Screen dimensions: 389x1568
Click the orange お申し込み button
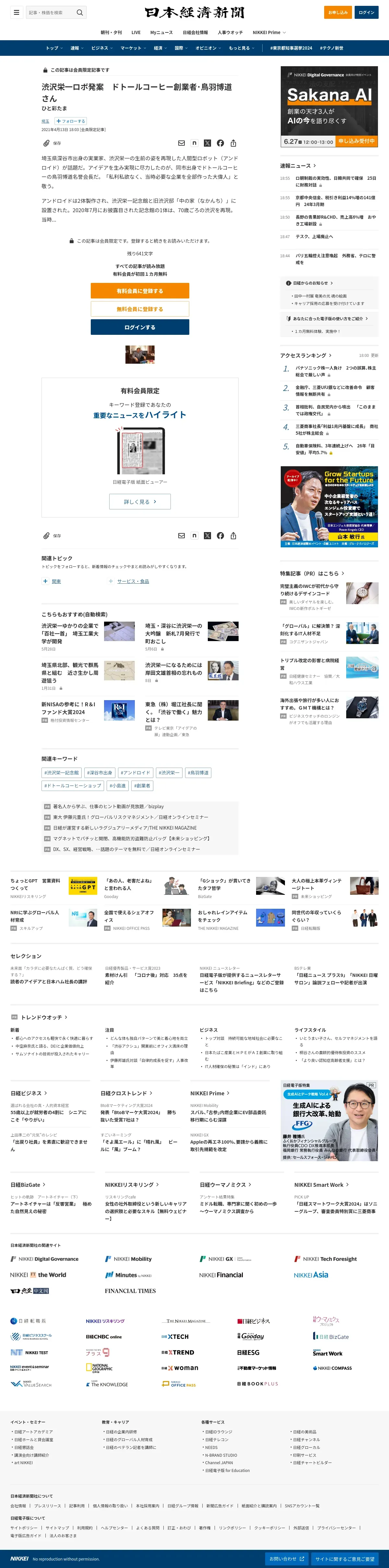tap(338, 12)
